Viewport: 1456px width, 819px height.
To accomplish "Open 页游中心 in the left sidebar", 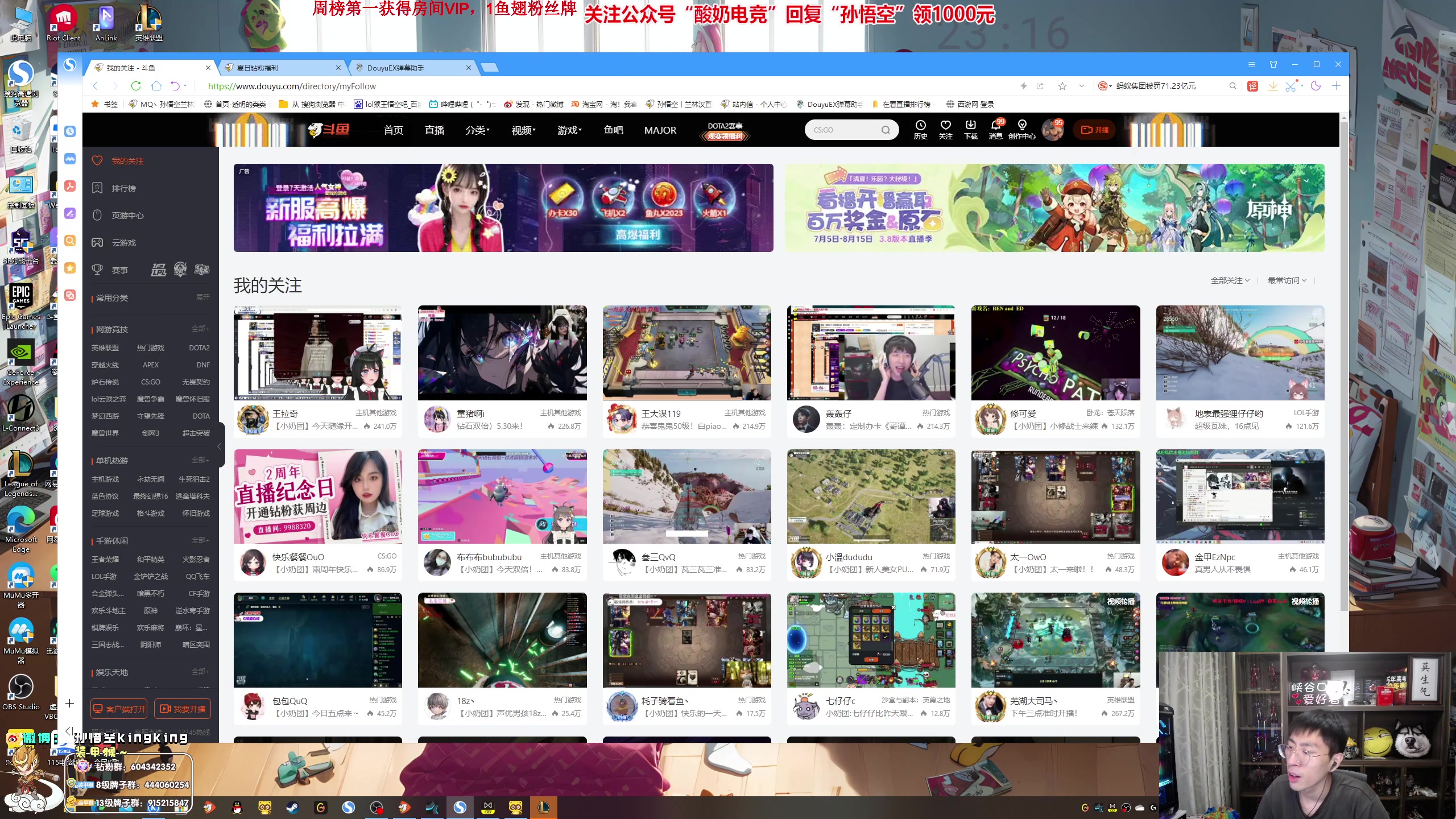I will [127, 216].
